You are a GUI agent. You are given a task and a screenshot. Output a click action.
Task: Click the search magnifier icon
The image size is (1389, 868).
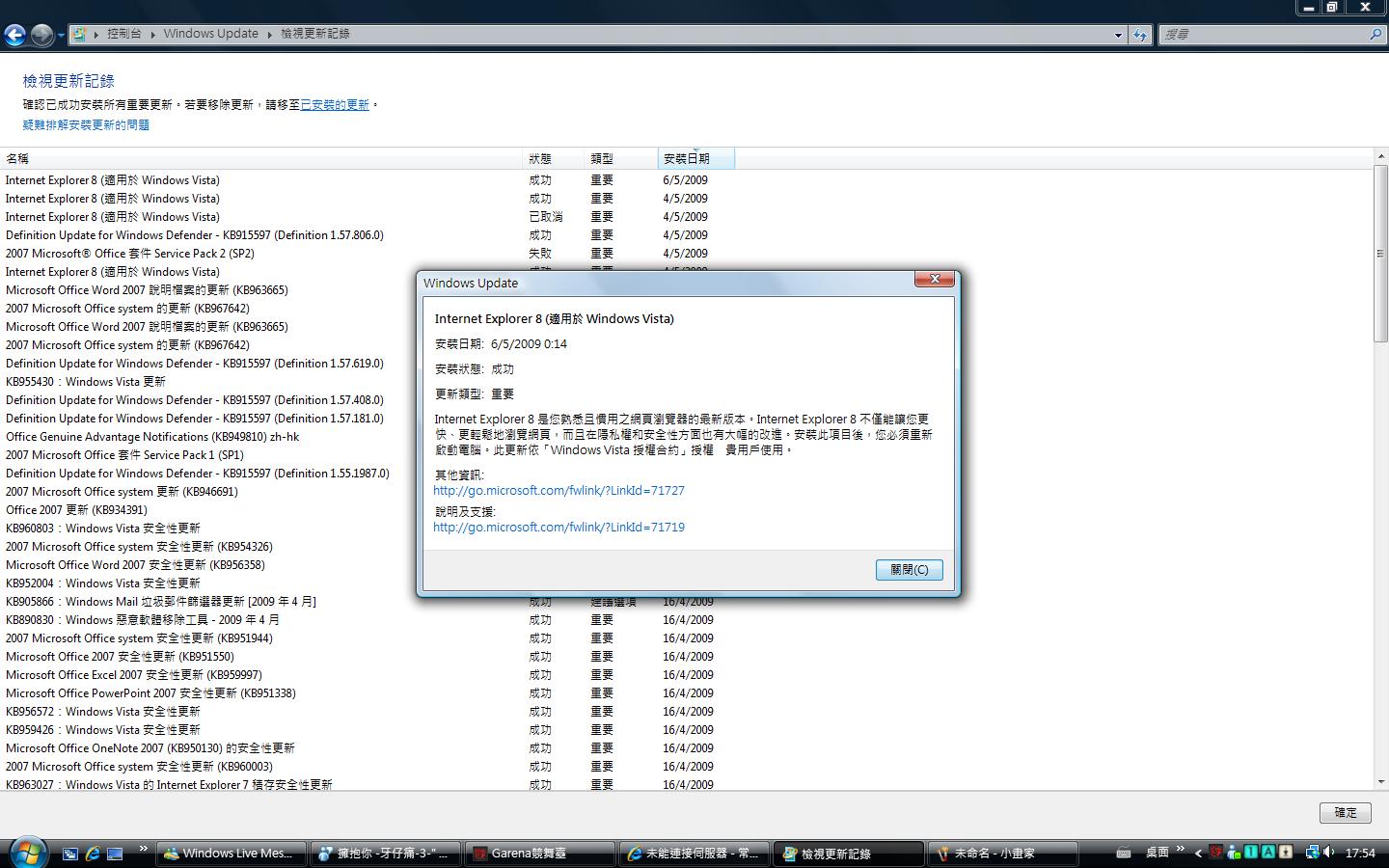click(x=1375, y=34)
